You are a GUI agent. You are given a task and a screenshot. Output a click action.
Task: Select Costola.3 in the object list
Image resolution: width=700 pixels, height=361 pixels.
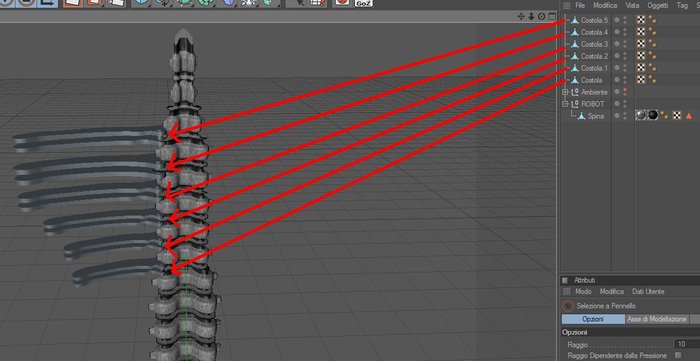pos(594,44)
